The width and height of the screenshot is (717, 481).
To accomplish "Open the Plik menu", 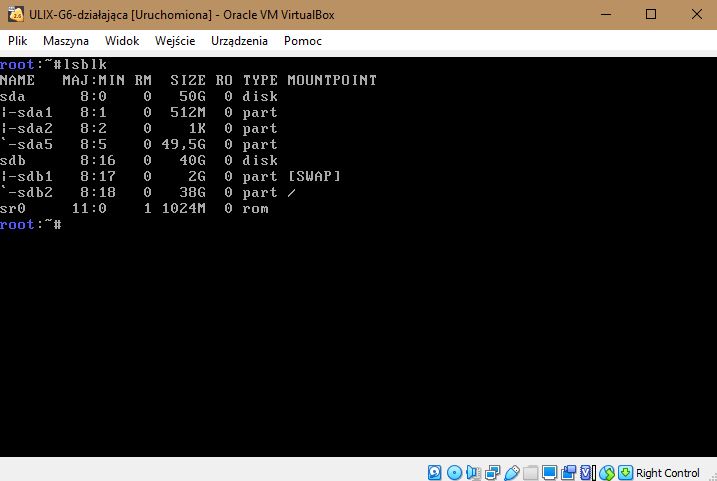I will click(17, 41).
